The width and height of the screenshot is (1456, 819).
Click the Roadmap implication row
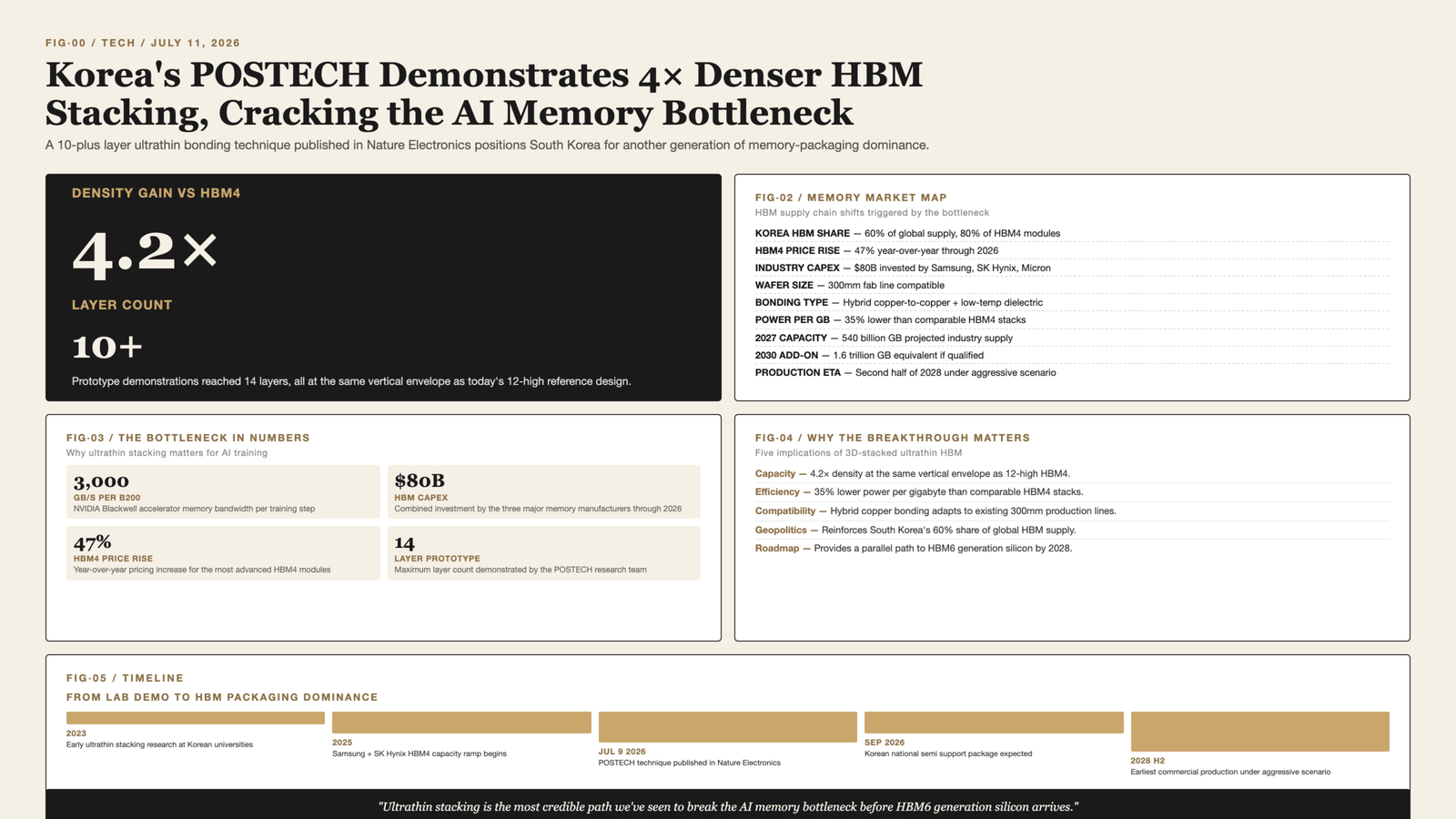coord(1072,548)
